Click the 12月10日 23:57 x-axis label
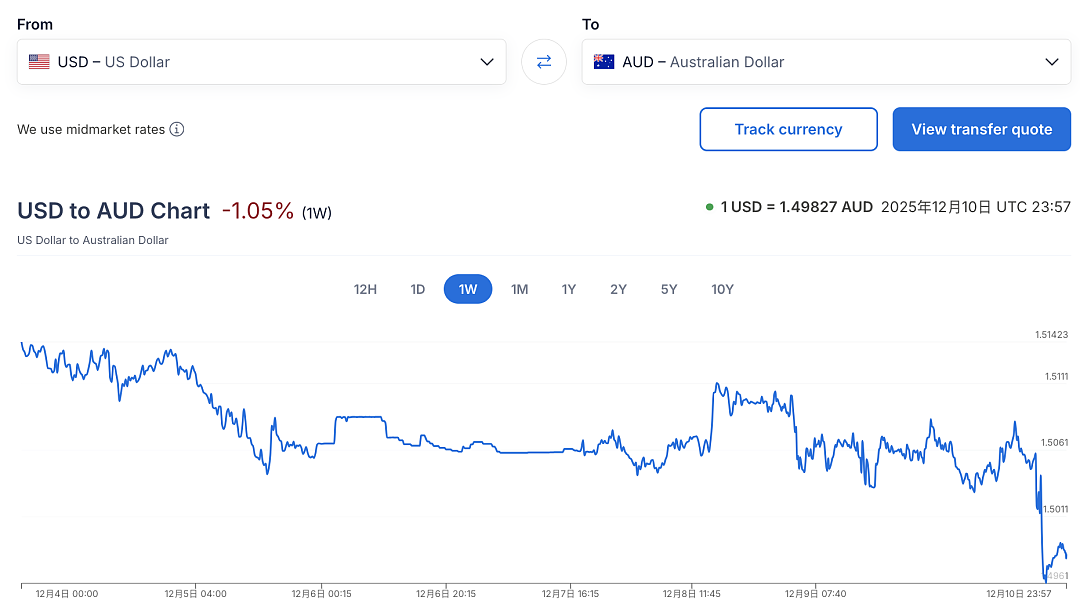 pyautogui.click(x=1019, y=594)
